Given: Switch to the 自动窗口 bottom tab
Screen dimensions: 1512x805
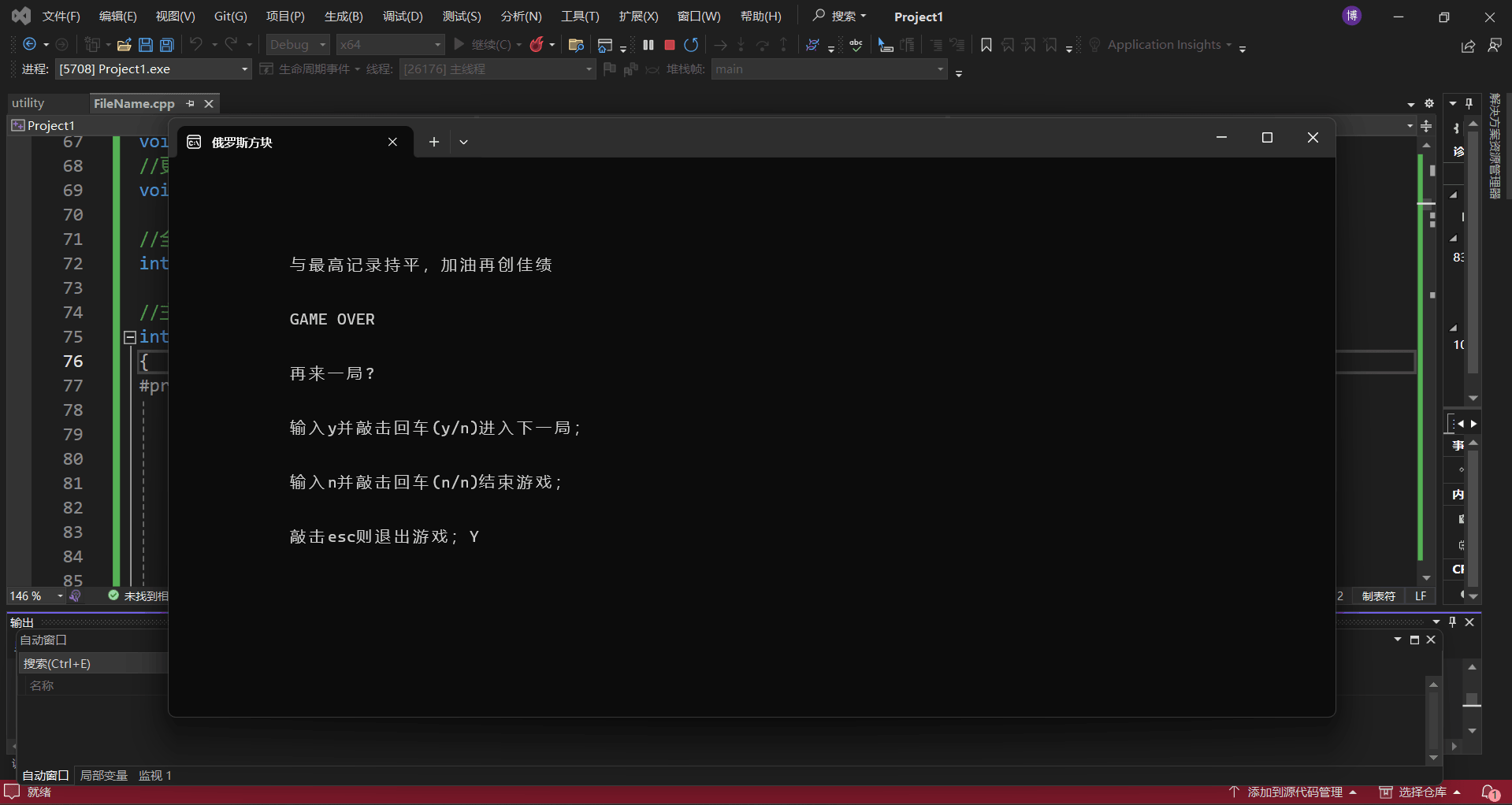Looking at the screenshot, I should click(46, 776).
